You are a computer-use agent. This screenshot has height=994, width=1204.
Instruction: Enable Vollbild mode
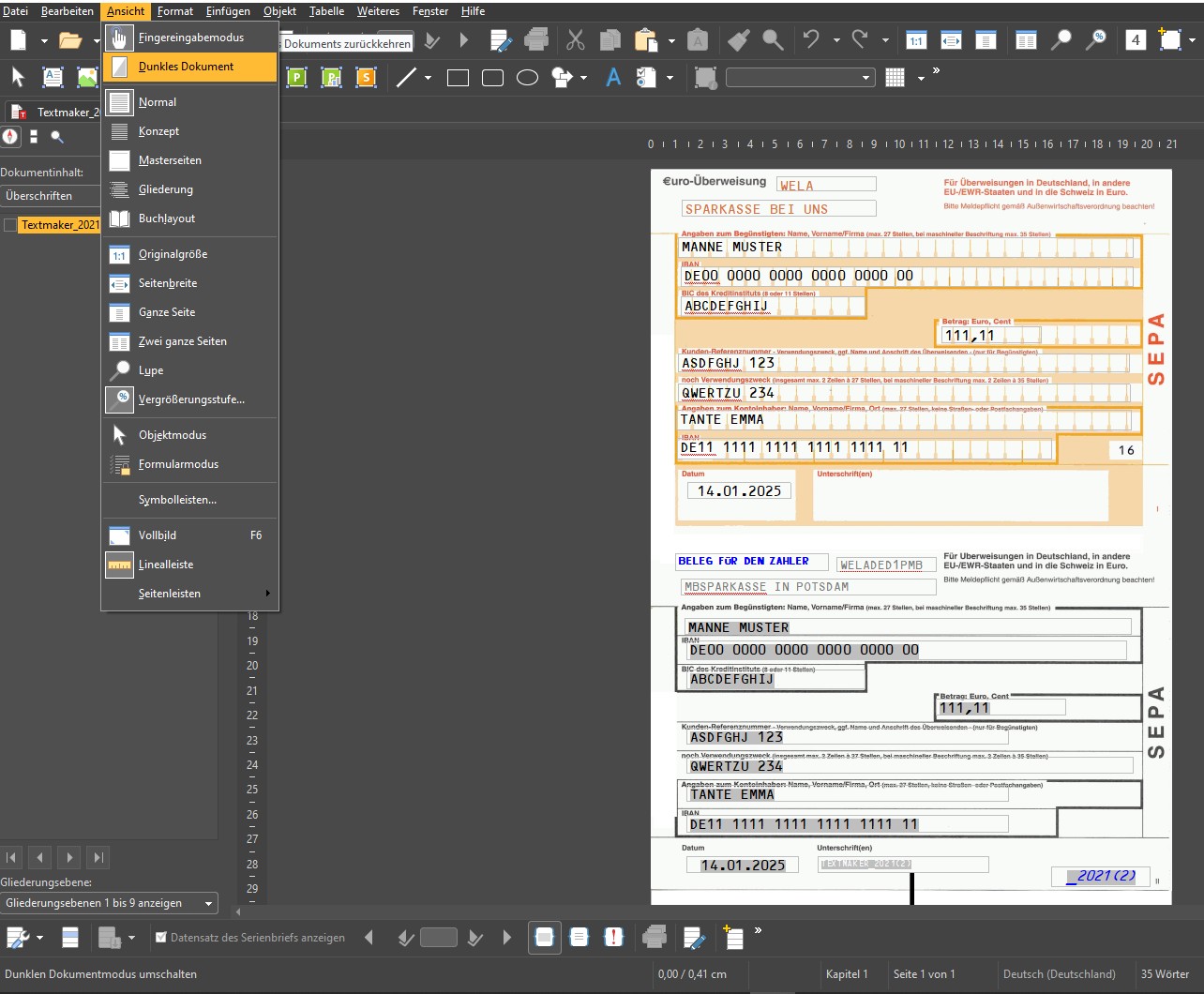pos(189,535)
